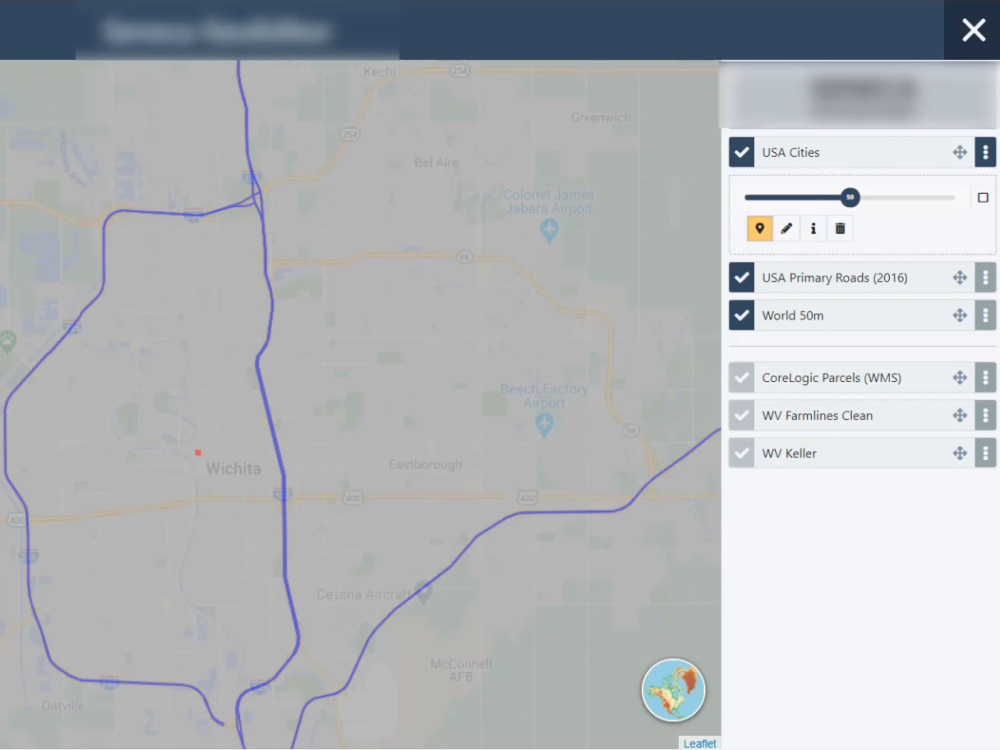Click the World 50m layer label
Viewport: 1000px width, 750px height.
(x=793, y=315)
